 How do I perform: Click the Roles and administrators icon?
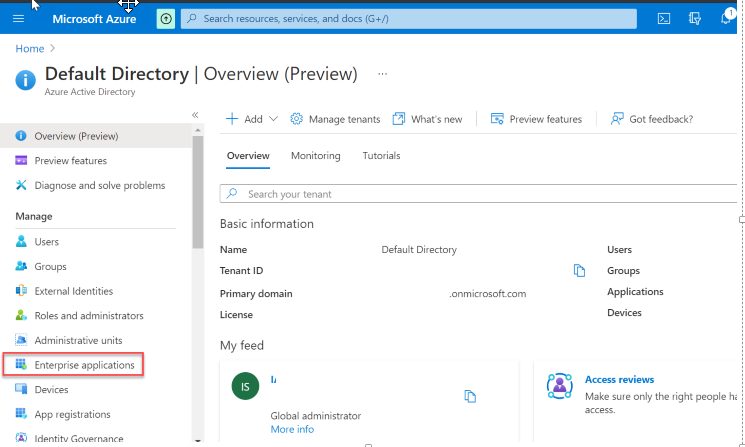pos(21,315)
